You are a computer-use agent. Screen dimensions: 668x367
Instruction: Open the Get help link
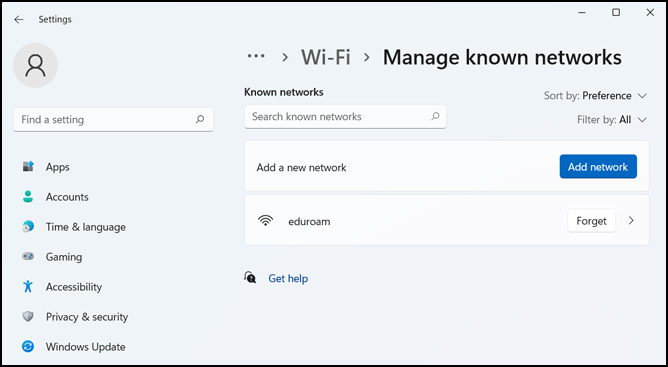pos(288,278)
